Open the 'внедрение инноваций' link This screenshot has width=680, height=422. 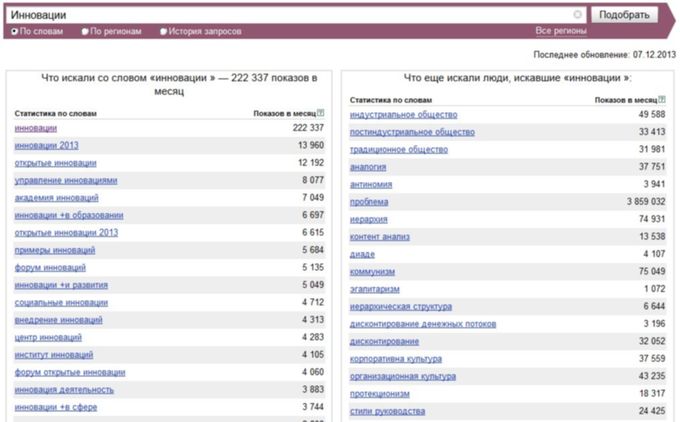click(x=59, y=320)
